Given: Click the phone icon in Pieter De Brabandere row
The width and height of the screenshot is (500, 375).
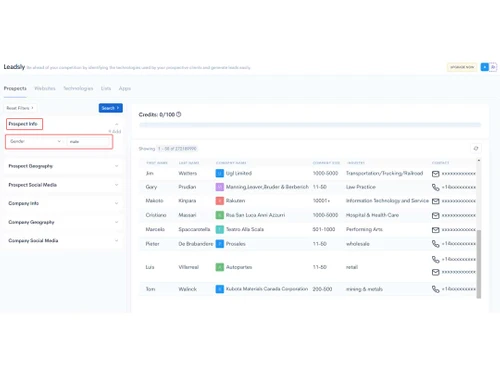Looking at the screenshot, I should pos(435,244).
